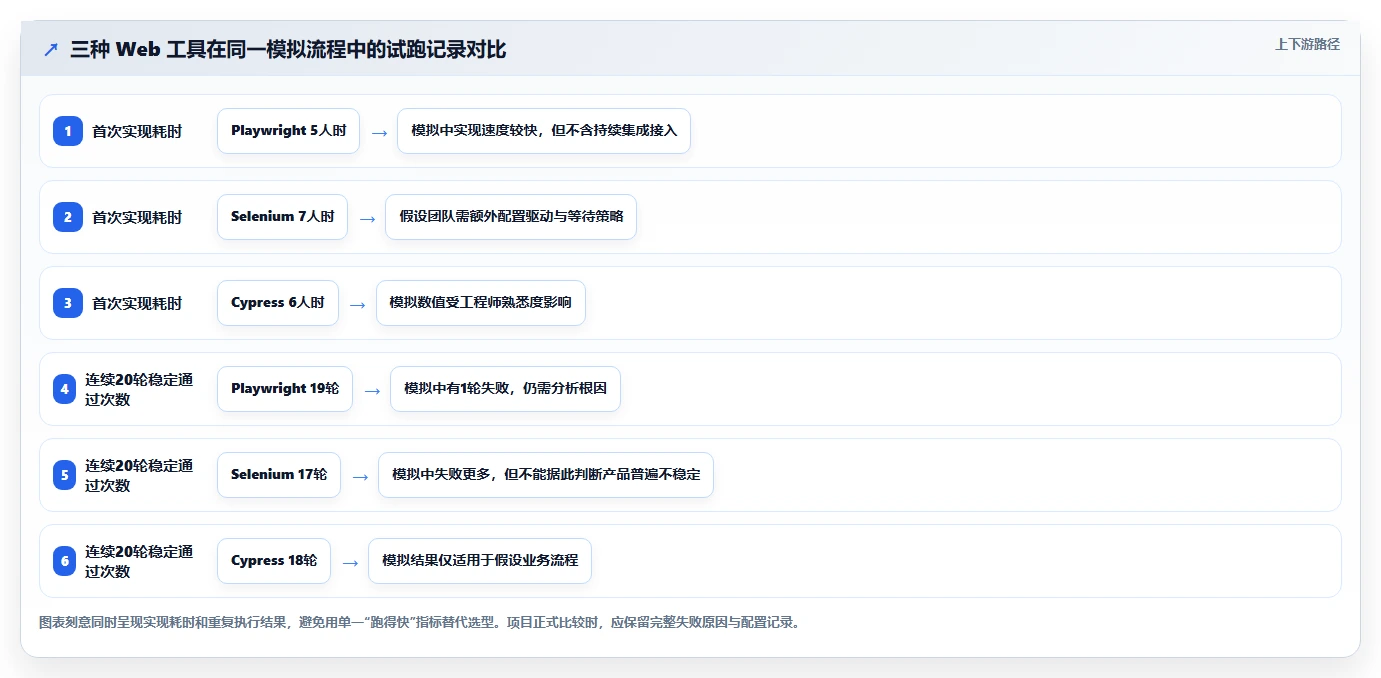The height and width of the screenshot is (678, 1381).
Task: Click the 首次实现耗时 label in the Playwright row
Action: pyautogui.click(x=137, y=132)
